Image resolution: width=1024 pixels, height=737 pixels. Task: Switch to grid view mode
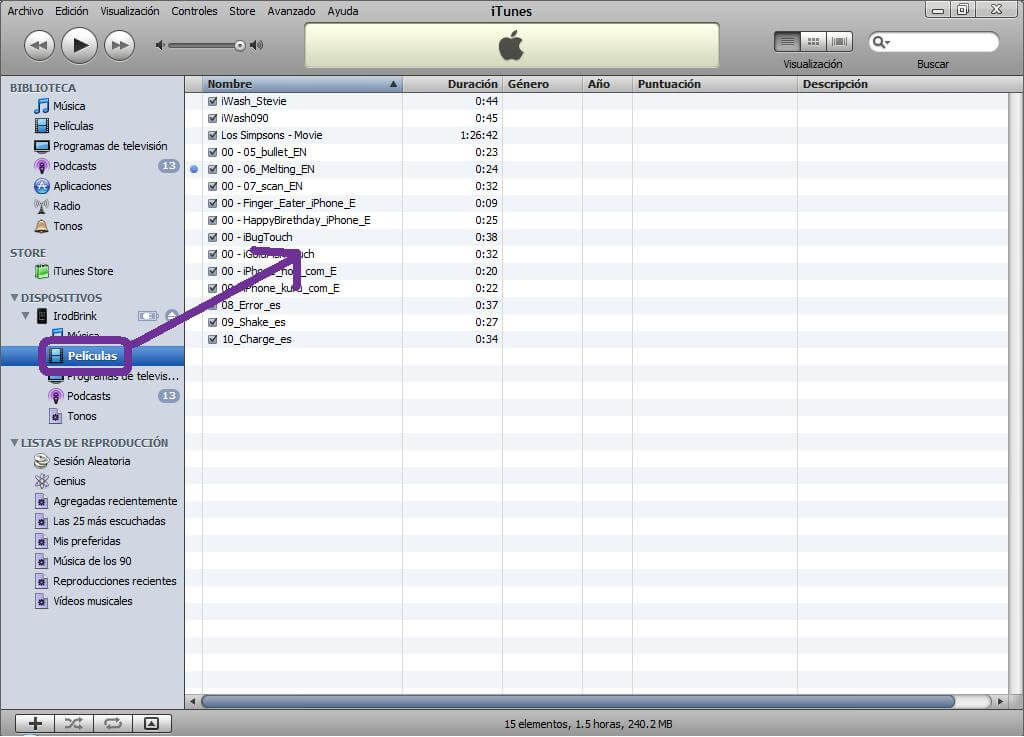click(813, 42)
